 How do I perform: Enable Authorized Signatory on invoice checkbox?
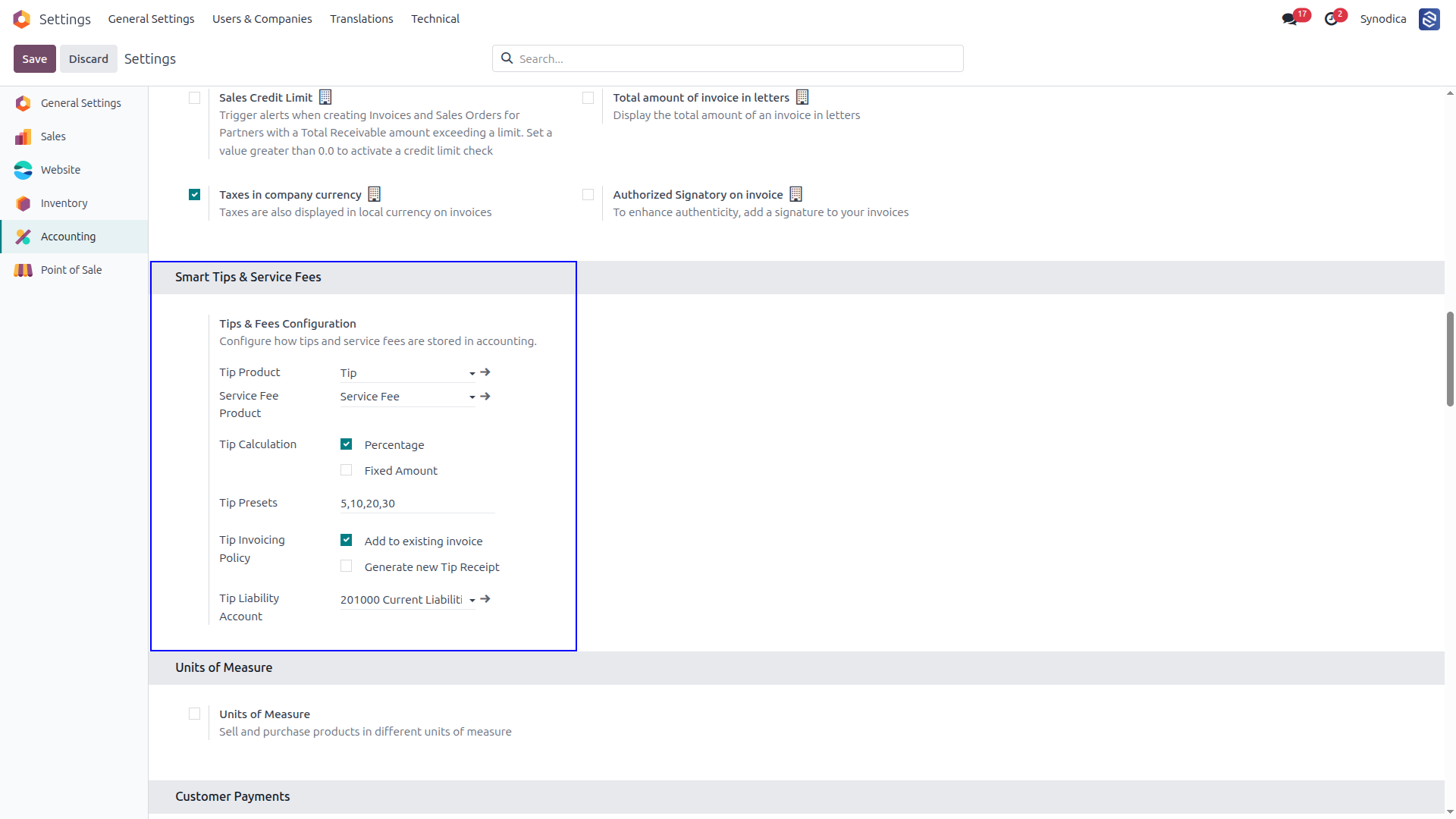point(588,195)
